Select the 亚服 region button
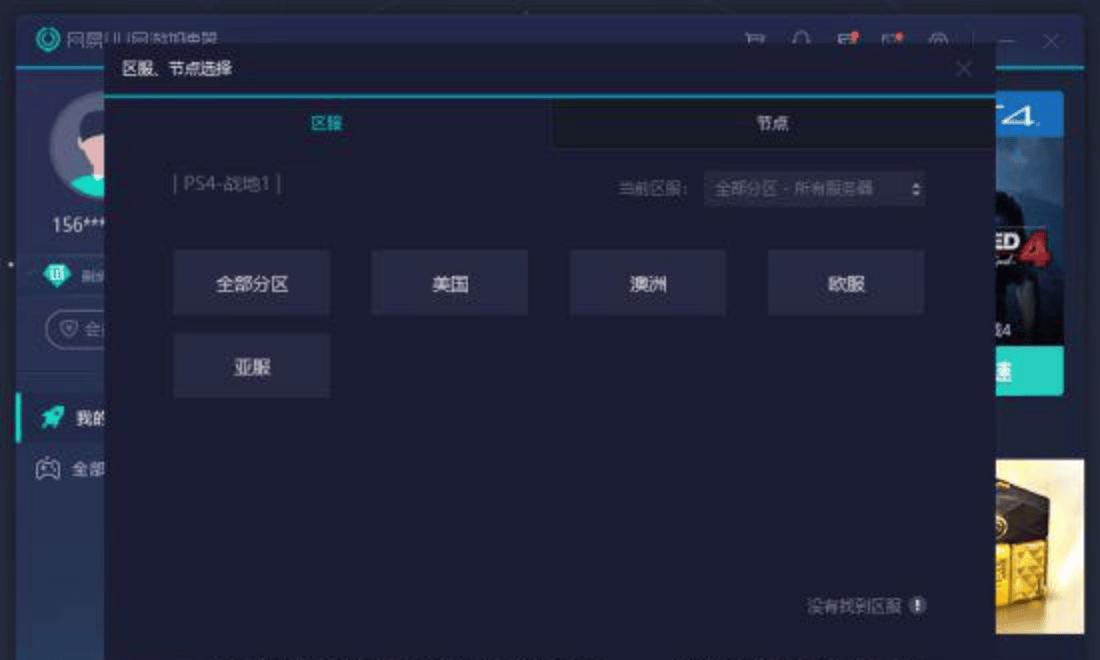The width and height of the screenshot is (1100, 660). (252, 365)
